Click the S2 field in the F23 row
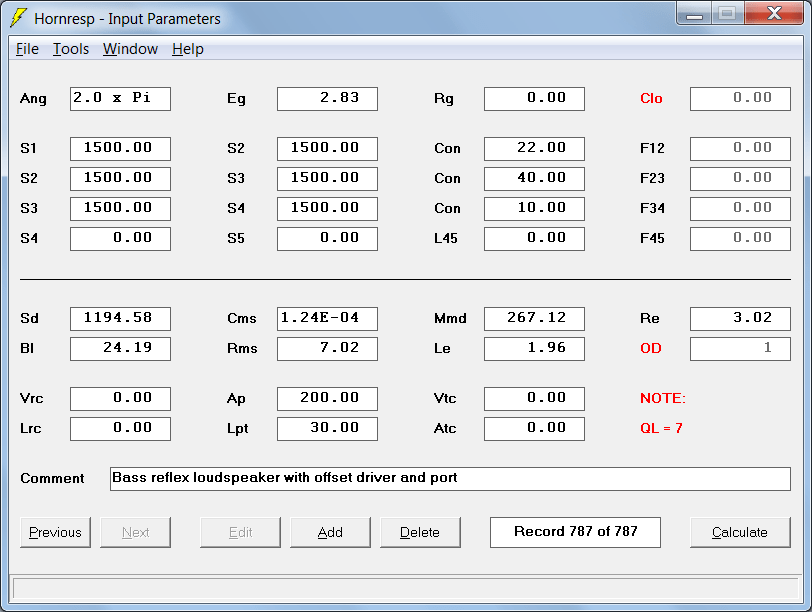 pos(120,179)
